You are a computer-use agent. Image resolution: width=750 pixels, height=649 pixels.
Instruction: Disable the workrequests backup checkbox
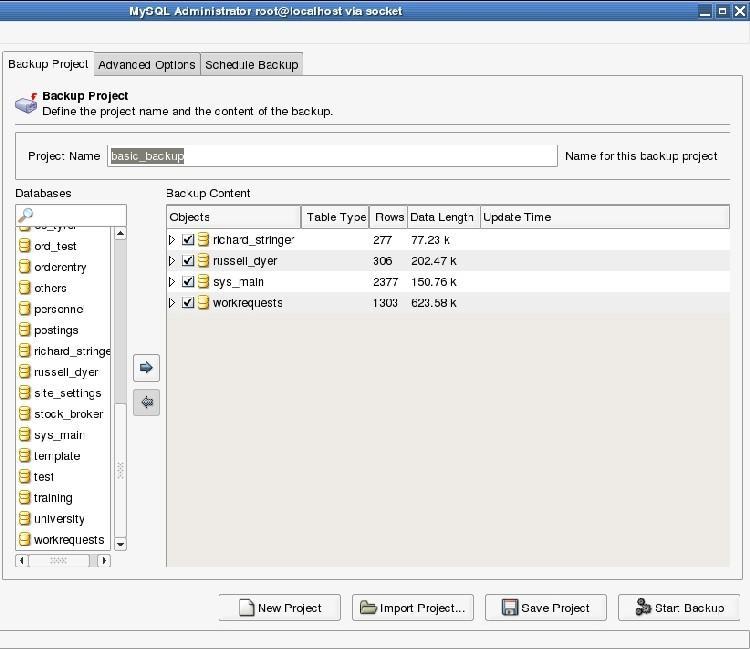point(188,303)
